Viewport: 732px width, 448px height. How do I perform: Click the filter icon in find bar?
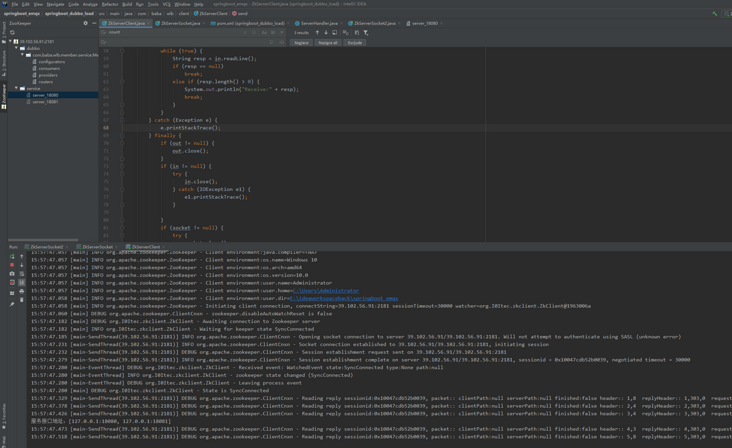point(366,33)
